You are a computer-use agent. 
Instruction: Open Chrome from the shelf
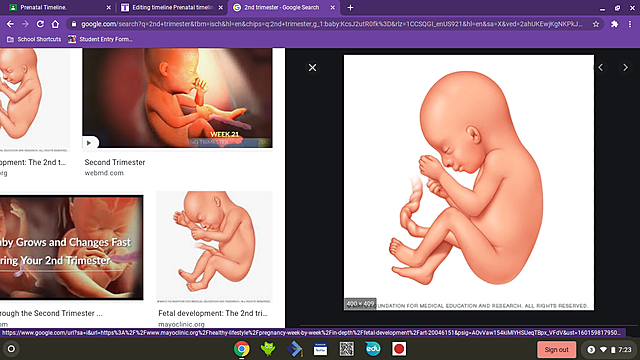(x=242, y=349)
